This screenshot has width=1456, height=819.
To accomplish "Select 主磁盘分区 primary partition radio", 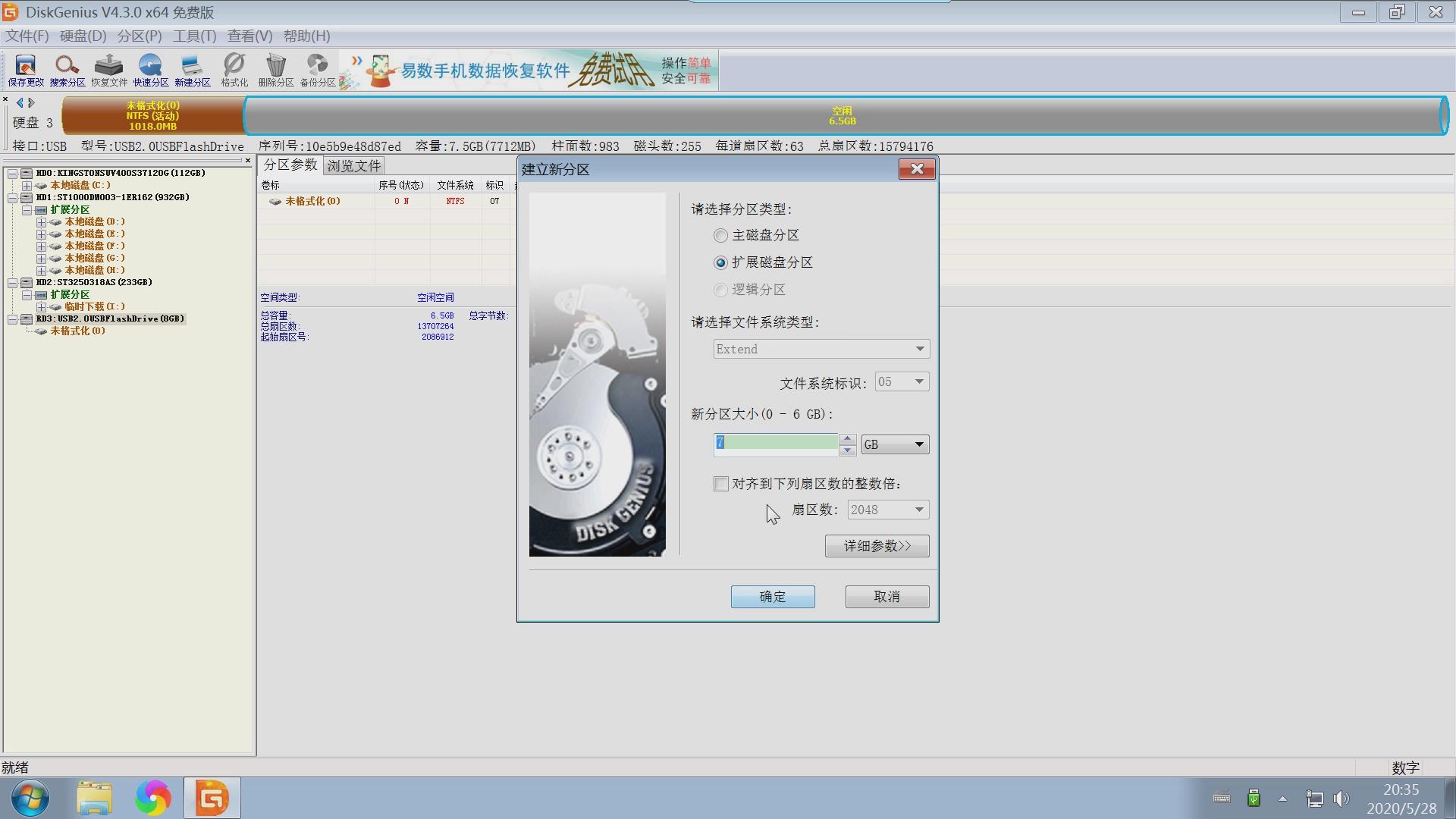I will point(720,236).
